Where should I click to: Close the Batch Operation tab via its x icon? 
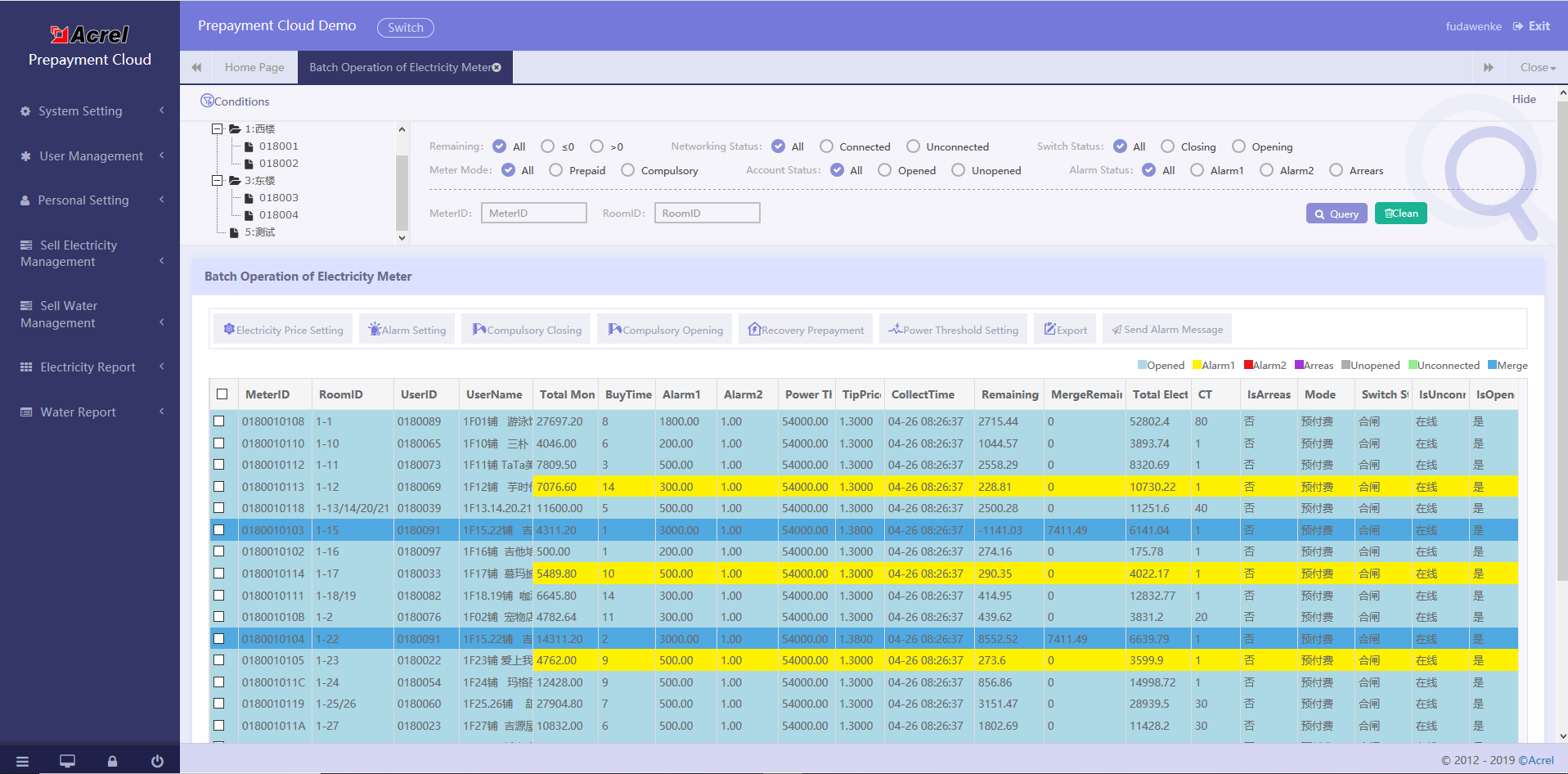(x=496, y=67)
